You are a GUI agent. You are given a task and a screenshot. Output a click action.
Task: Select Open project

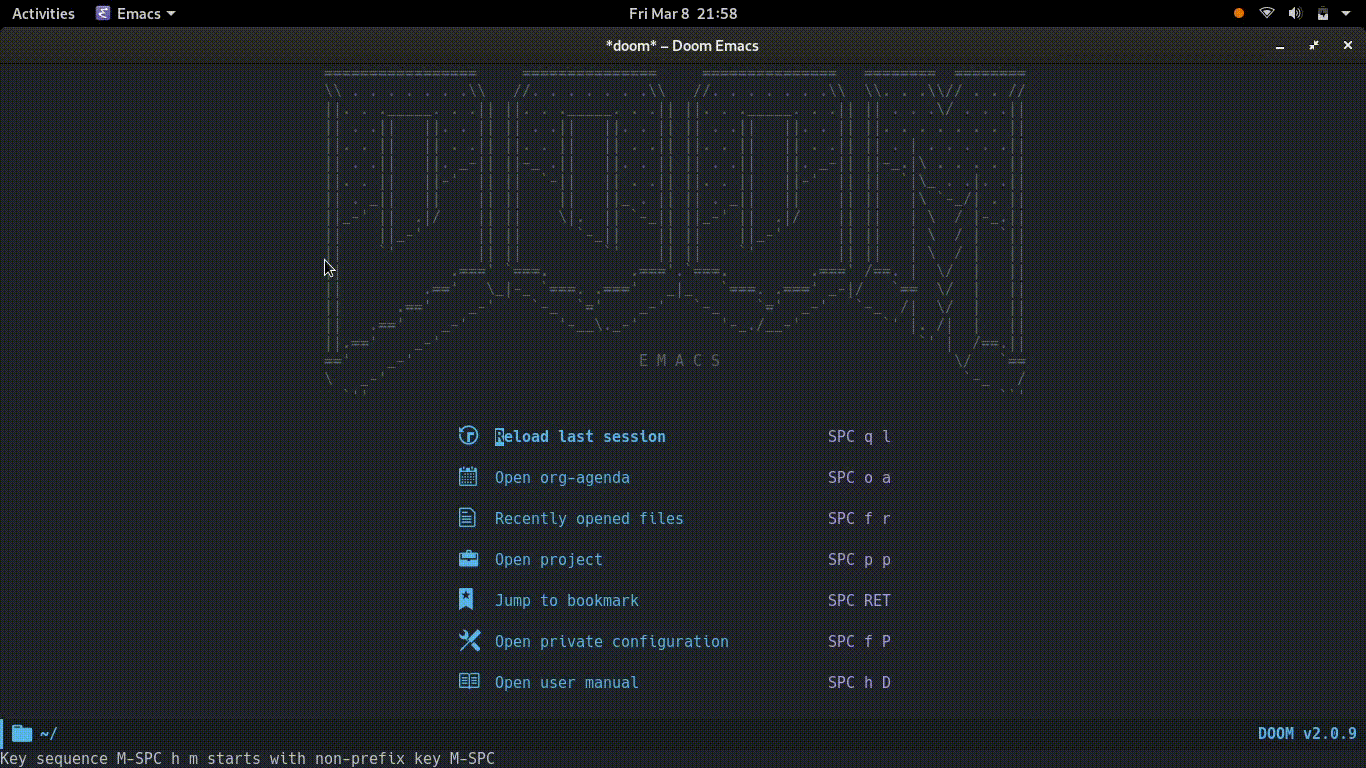pyautogui.click(x=548, y=559)
